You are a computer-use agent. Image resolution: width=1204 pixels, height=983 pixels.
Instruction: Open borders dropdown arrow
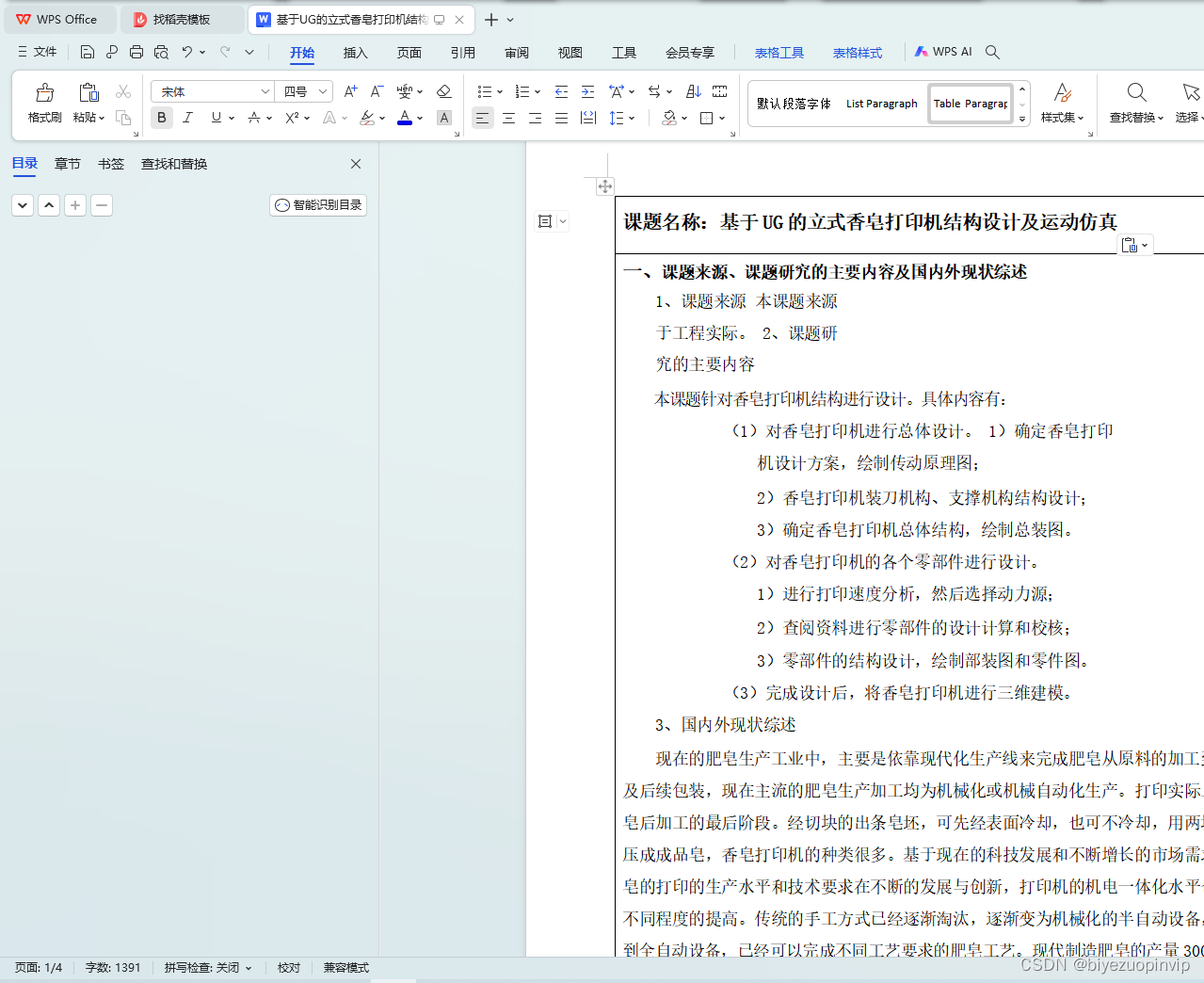pos(722,119)
